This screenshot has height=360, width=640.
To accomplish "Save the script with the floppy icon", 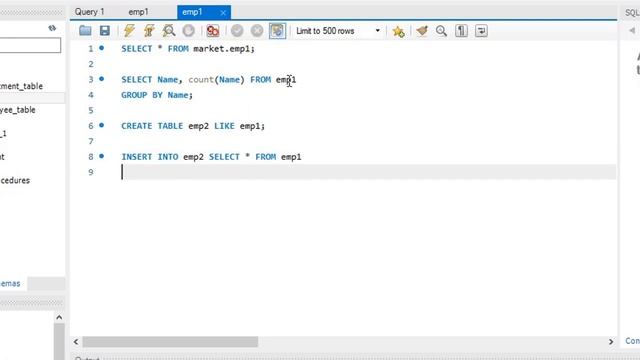I will point(105,31).
